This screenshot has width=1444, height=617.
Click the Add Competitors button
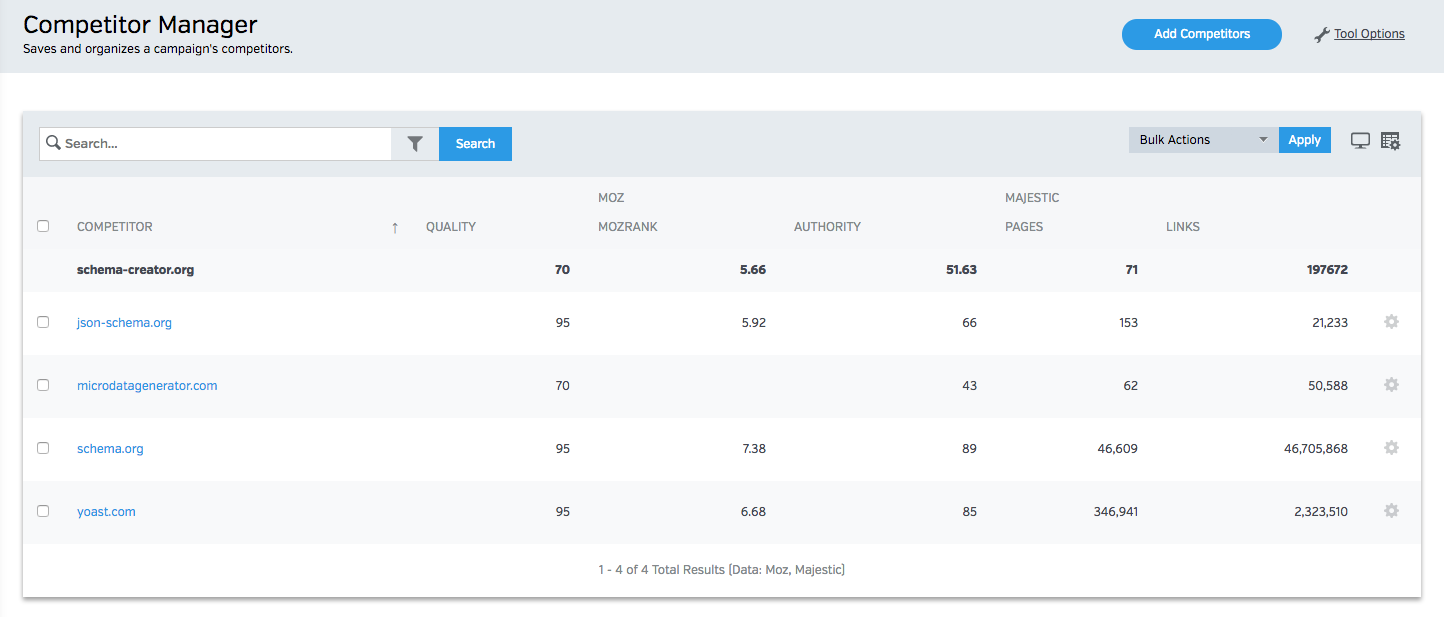coord(1201,34)
